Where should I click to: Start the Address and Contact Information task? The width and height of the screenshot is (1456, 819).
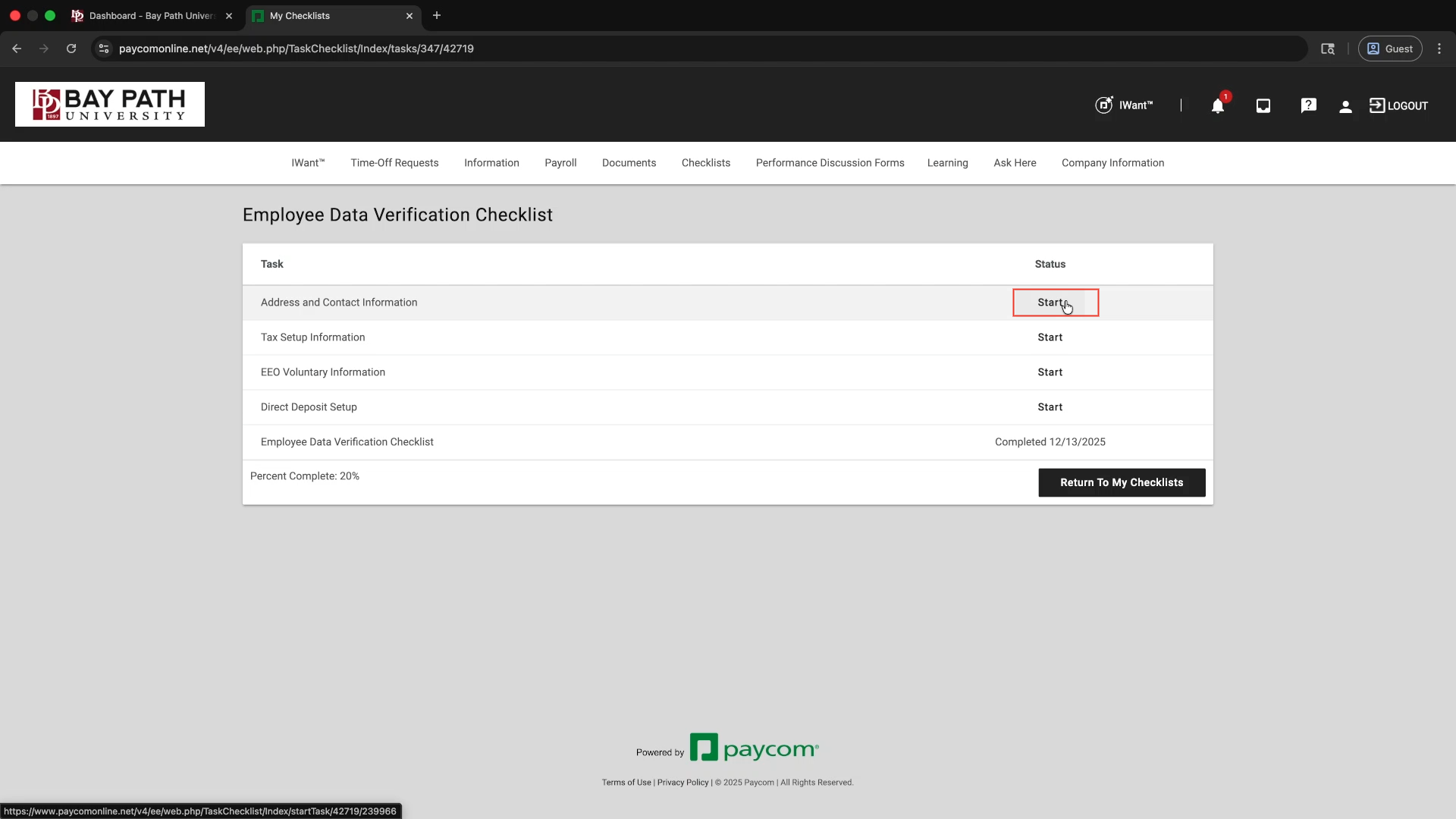tap(1050, 303)
